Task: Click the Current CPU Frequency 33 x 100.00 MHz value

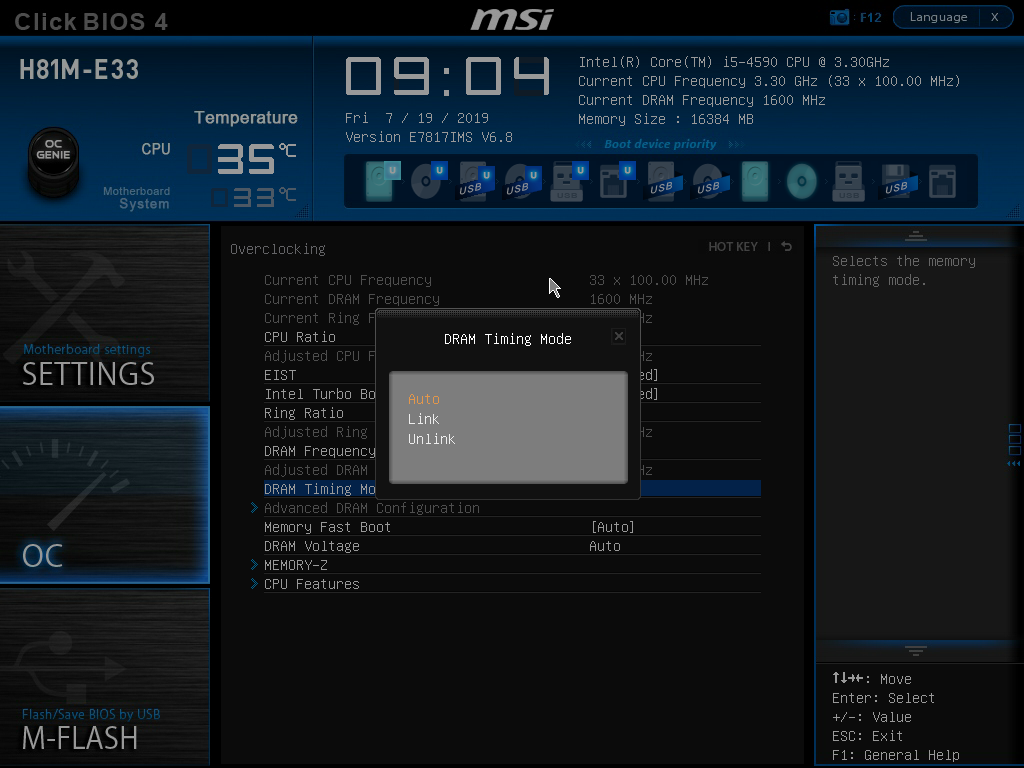Action: 648,280
